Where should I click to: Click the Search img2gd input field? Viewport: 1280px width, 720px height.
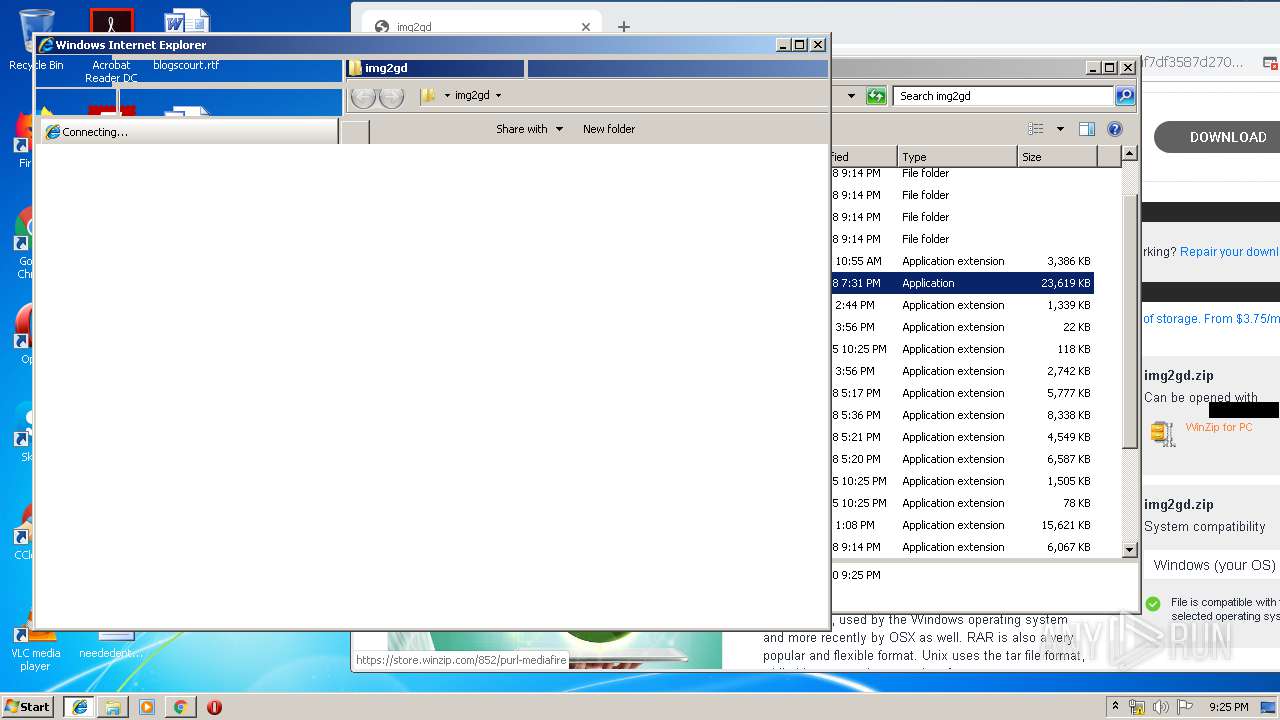coord(1003,96)
